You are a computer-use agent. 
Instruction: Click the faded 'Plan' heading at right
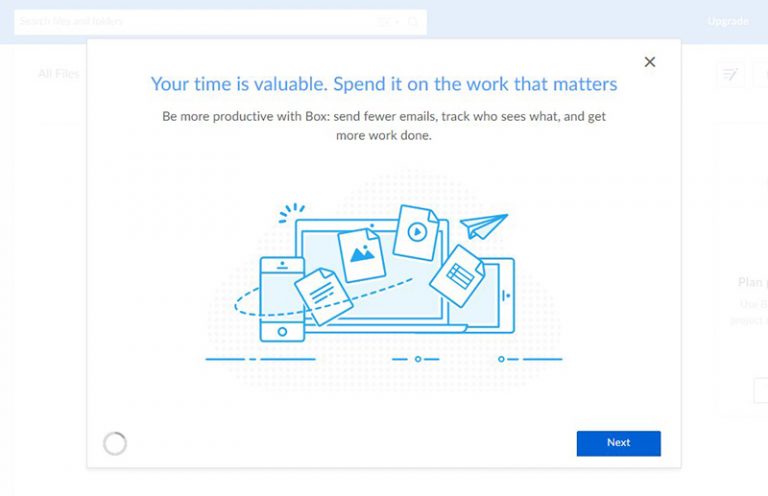pos(751,282)
